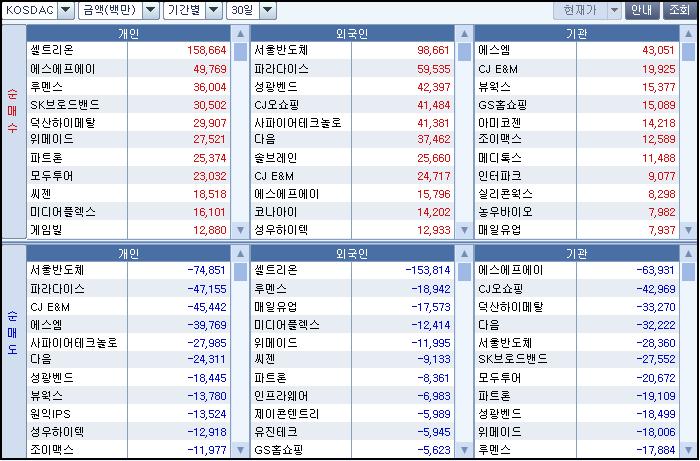This screenshot has height=461, width=700.
Task: Click the 순매도 기관 scrollbar thumb
Action: pyautogui.click(x=688, y=272)
